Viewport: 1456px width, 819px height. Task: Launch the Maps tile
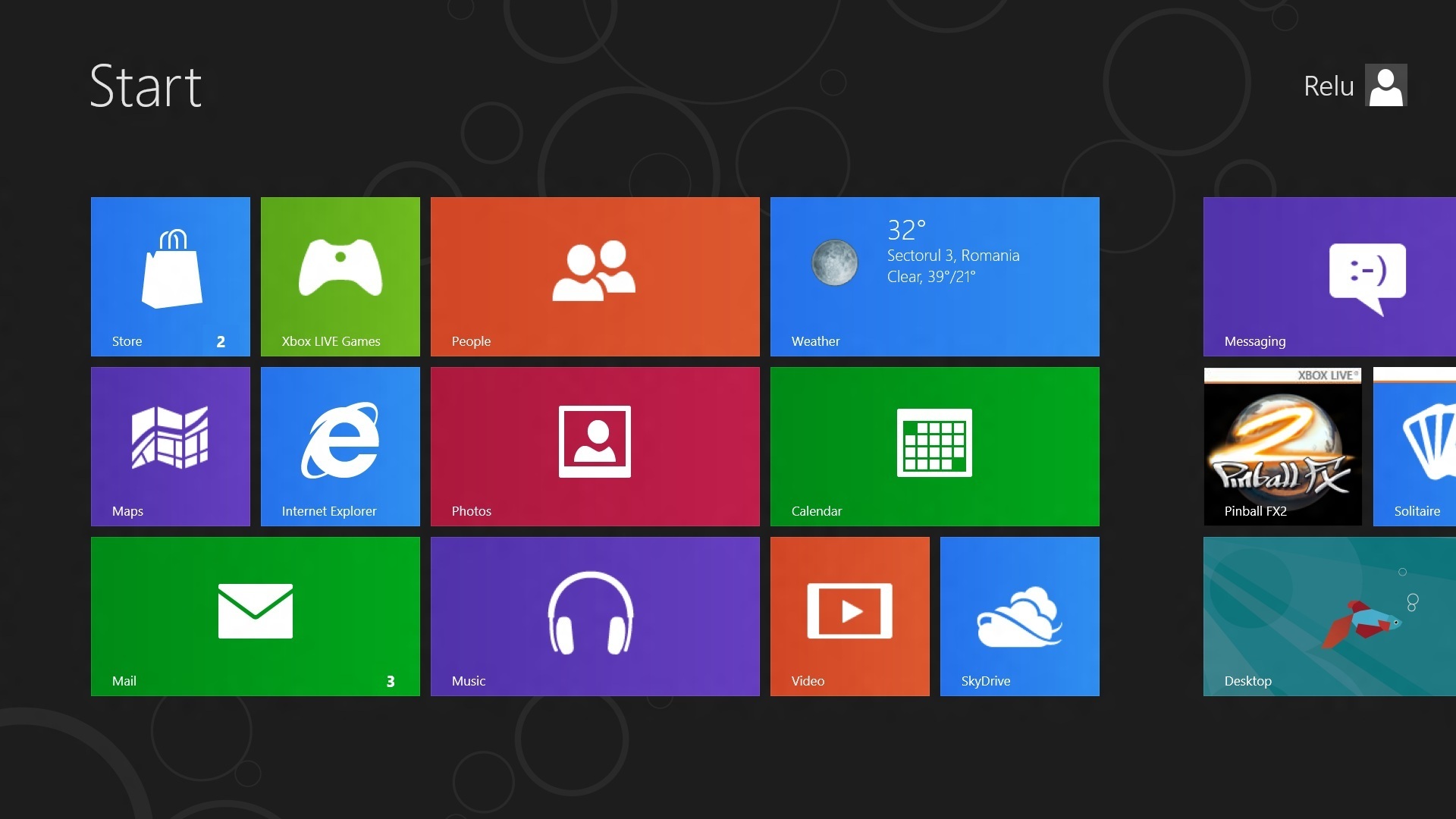[x=171, y=447]
